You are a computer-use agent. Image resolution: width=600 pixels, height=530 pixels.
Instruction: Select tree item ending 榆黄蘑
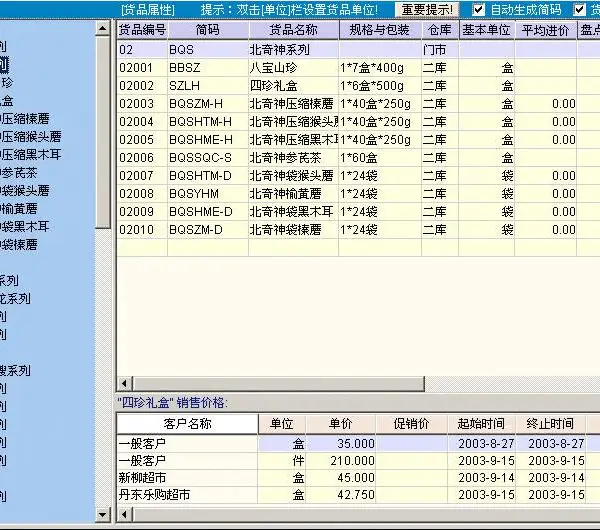pos(19,209)
